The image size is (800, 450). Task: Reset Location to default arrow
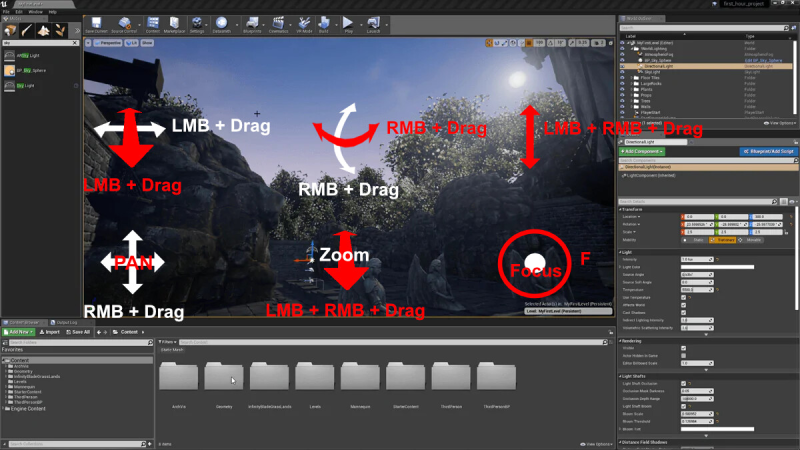click(791, 217)
